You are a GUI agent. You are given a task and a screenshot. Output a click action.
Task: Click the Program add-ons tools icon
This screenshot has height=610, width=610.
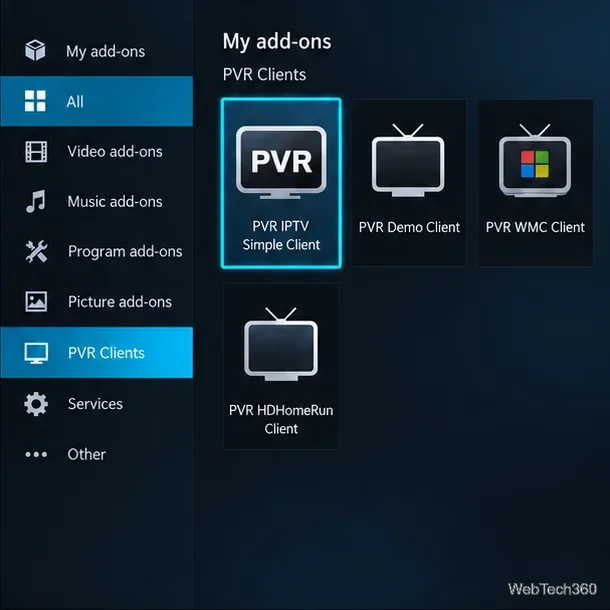pos(36,251)
